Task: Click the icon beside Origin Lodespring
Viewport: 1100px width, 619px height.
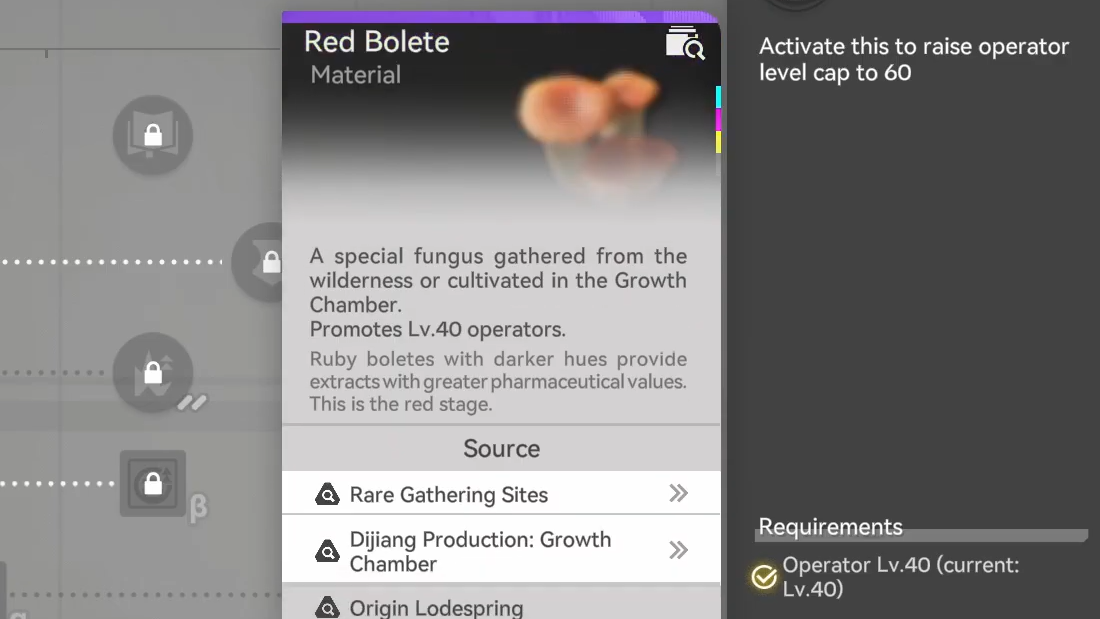Action: click(x=327, y=607)
